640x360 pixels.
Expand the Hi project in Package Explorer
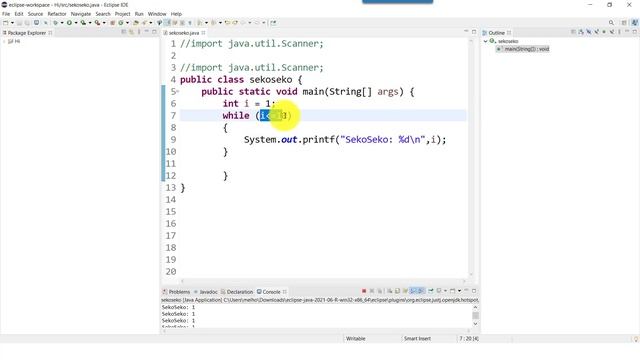pos(5,41)
